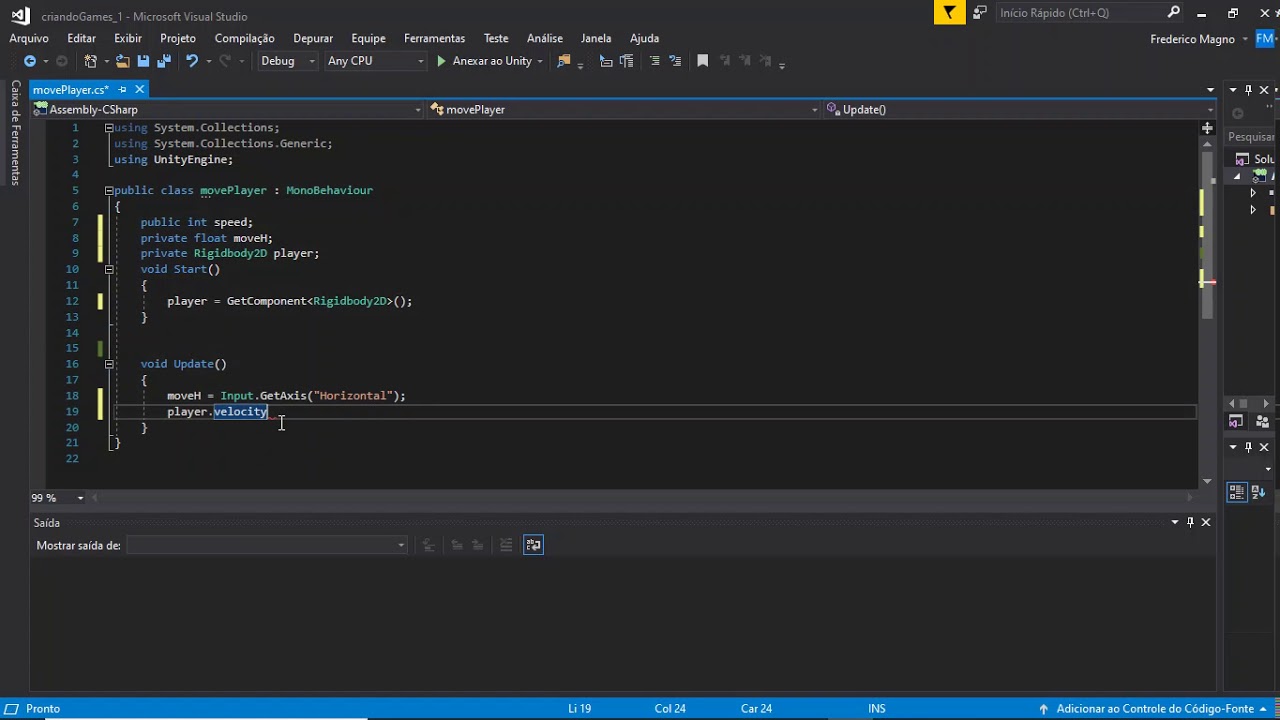The height and width of the screenshot is (720, 1280).
Task: Collapse the Start() method outline
Action: [109, 269]
